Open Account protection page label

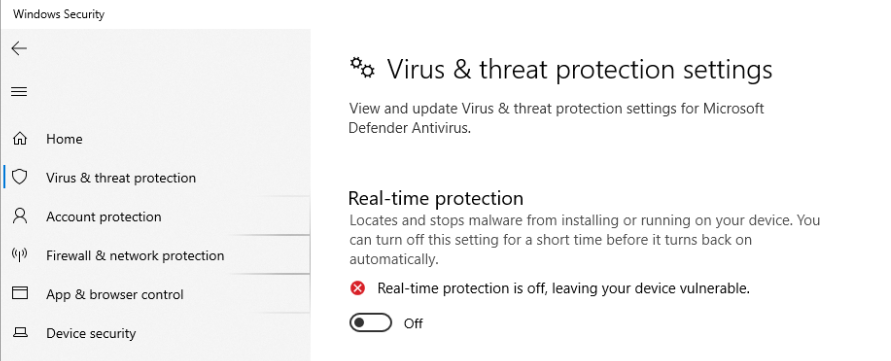coord(103,217)
